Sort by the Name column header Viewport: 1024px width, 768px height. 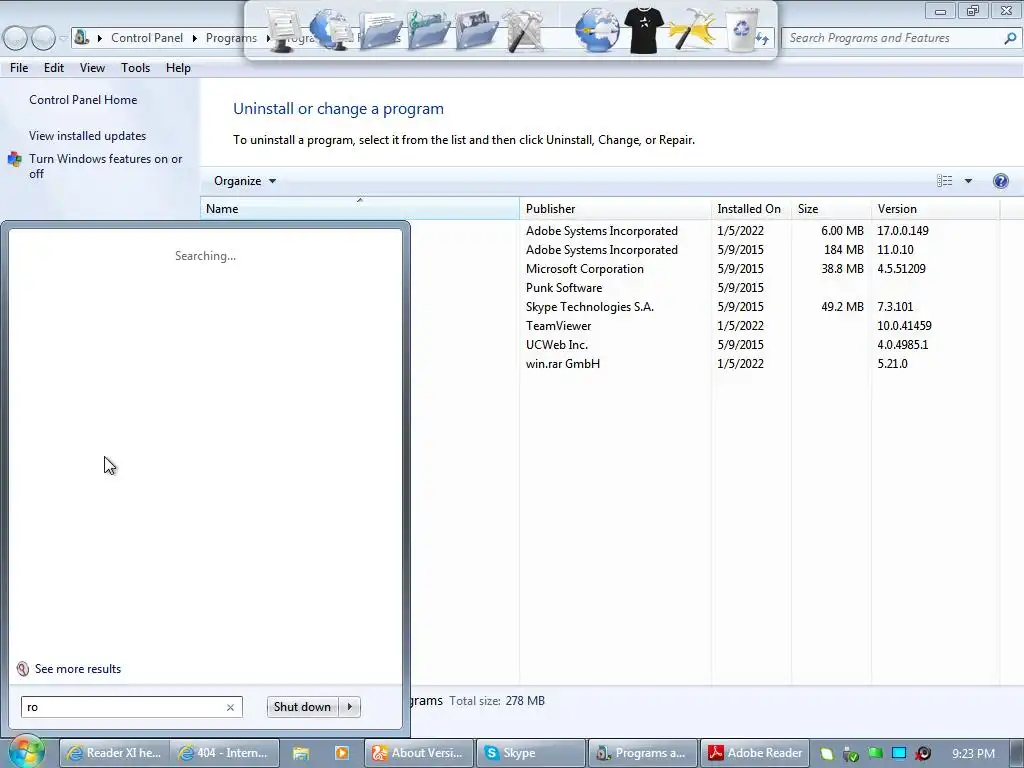coord(359,208)
